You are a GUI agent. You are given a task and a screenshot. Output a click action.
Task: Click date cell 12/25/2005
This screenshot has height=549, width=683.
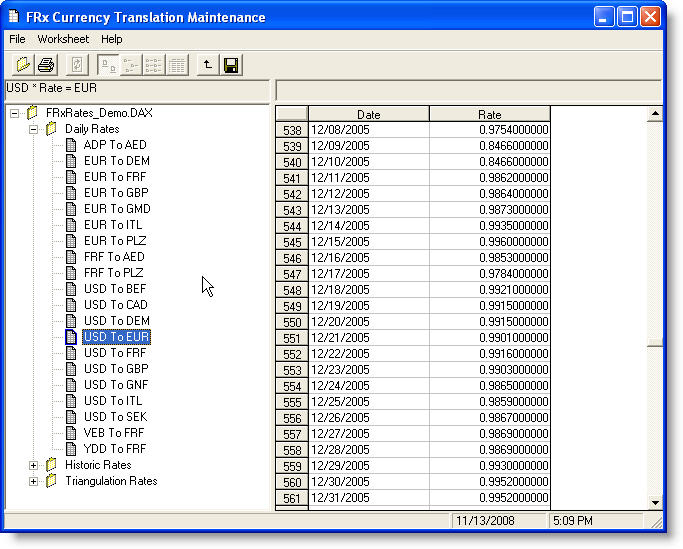click(369, 402)
